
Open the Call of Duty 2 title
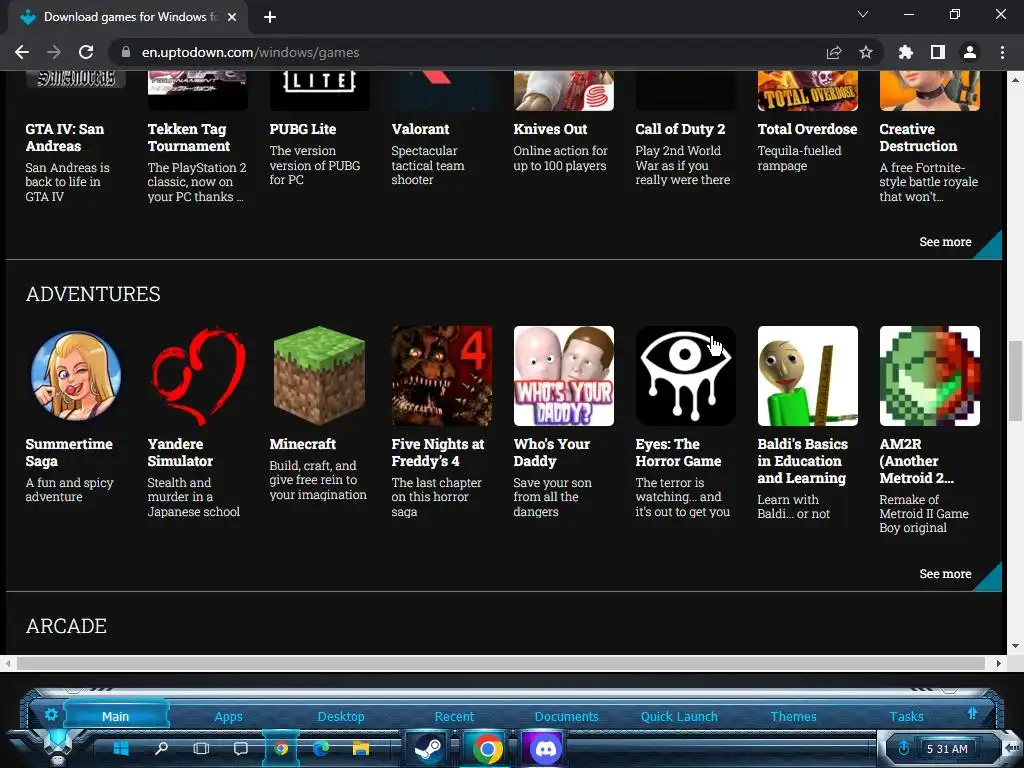[680, 129]
